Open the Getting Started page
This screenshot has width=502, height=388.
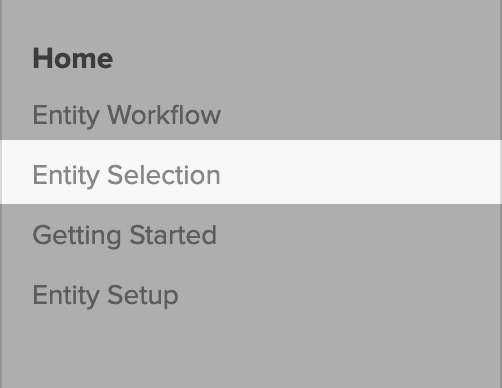(125, 236)
